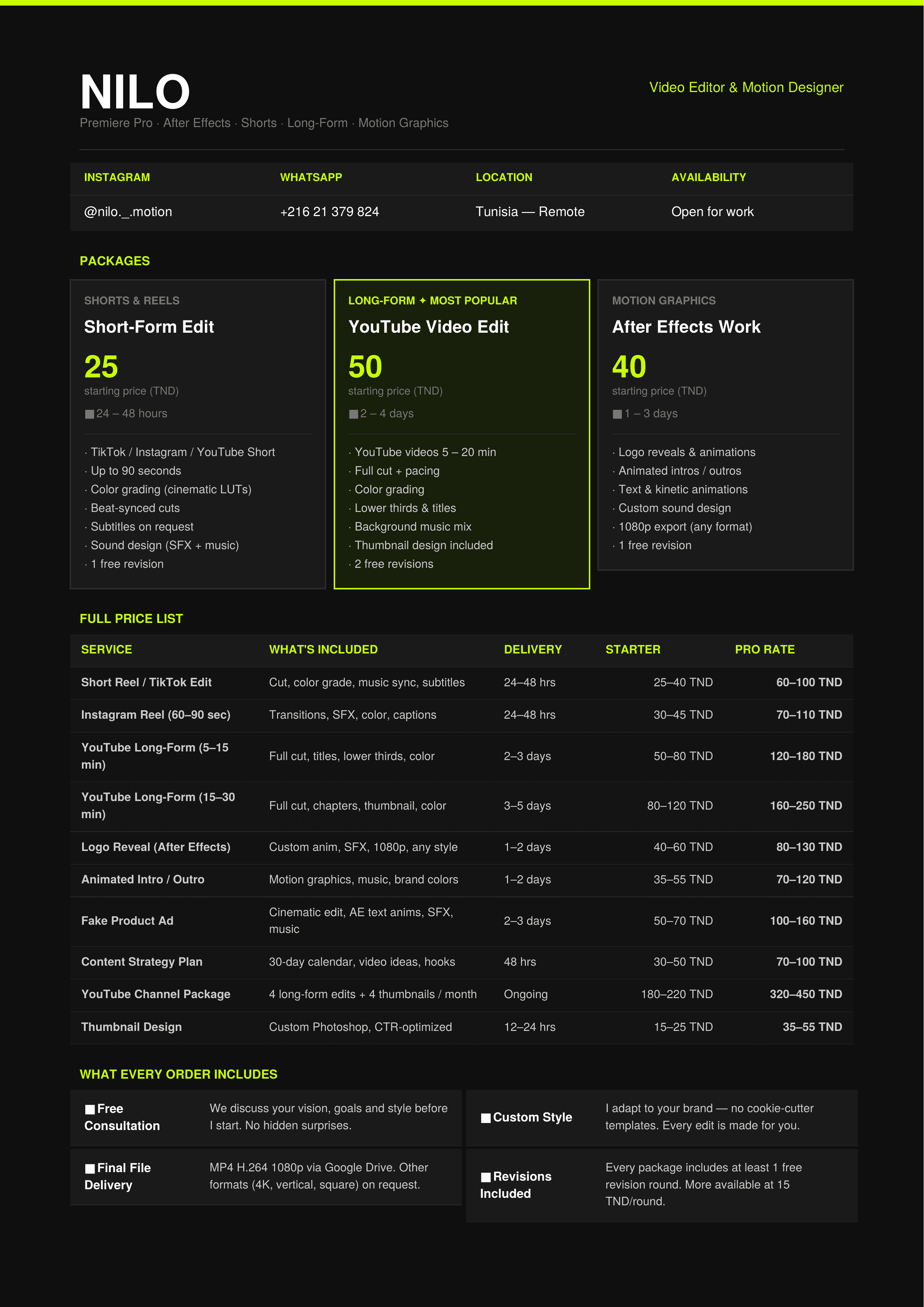
Task: Click the Open for work availability text
Action: 712,212
